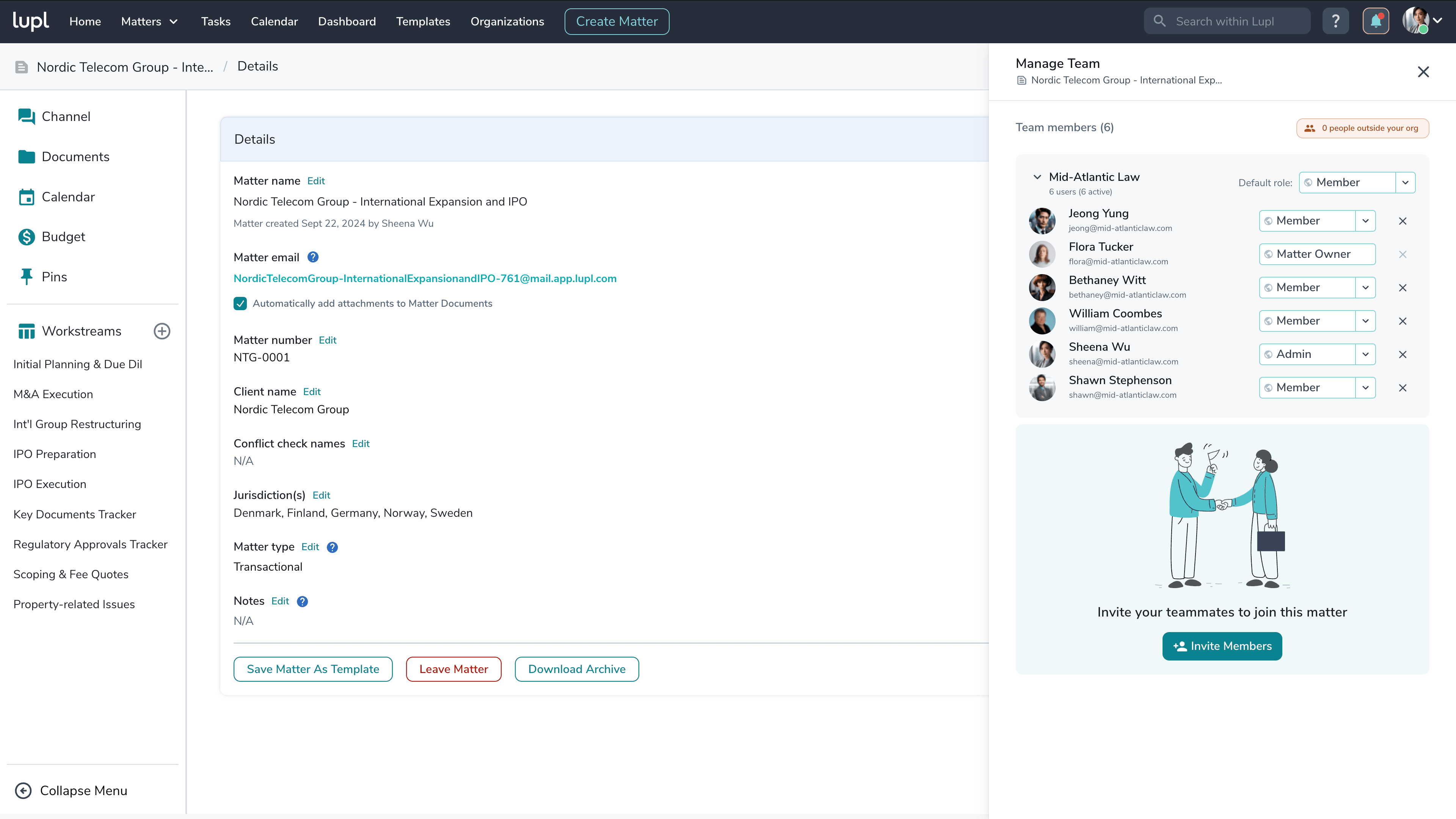The image size is (1456, 819).
Task: Remove William Coombes from the team
Action: coord(1402,321)
